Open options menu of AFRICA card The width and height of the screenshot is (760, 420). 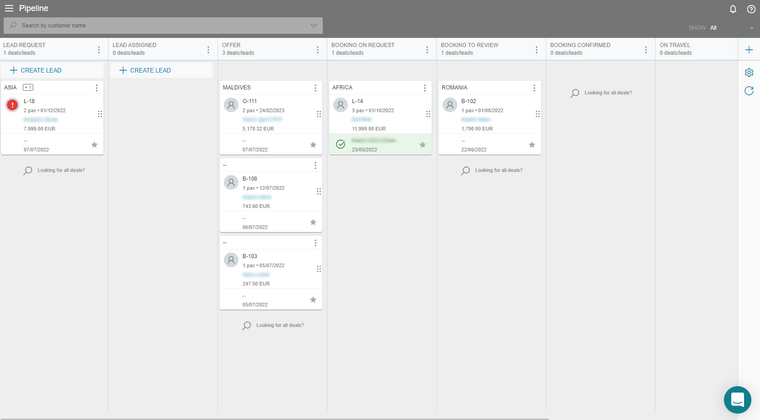tap(425, 88)
